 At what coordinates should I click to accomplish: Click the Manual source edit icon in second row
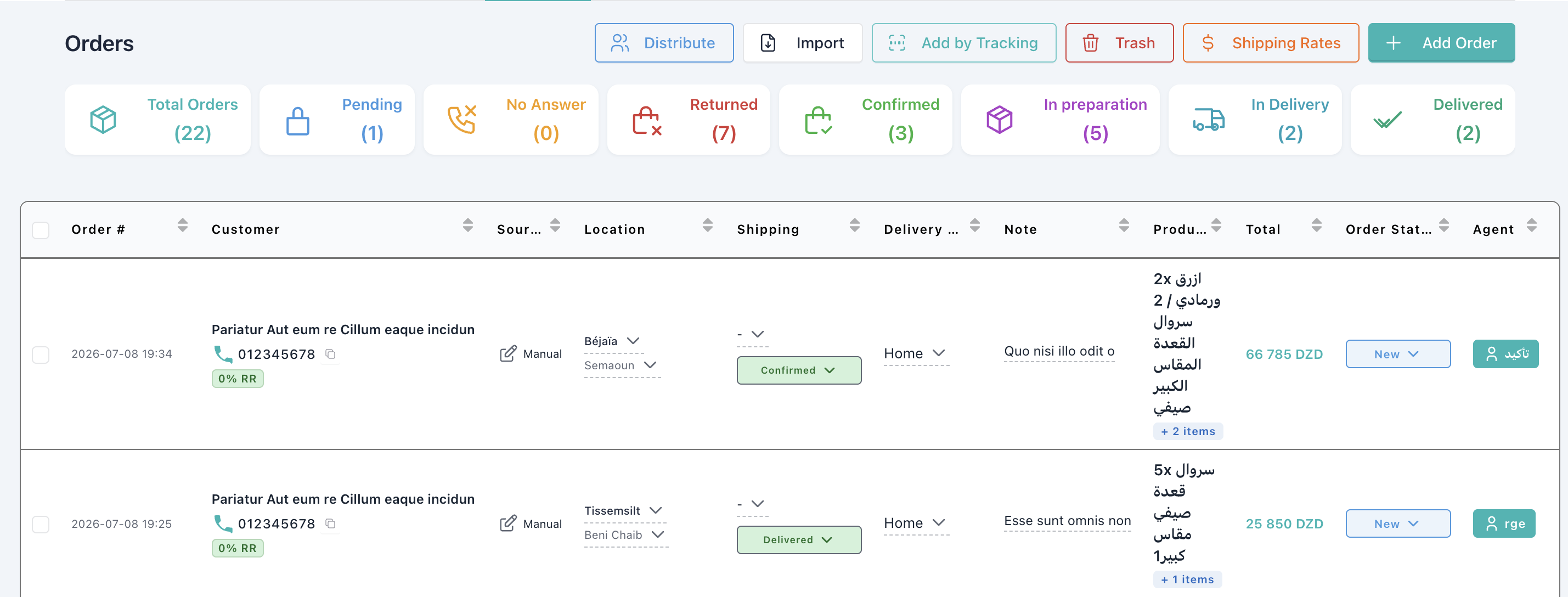[x=507, y=523]
